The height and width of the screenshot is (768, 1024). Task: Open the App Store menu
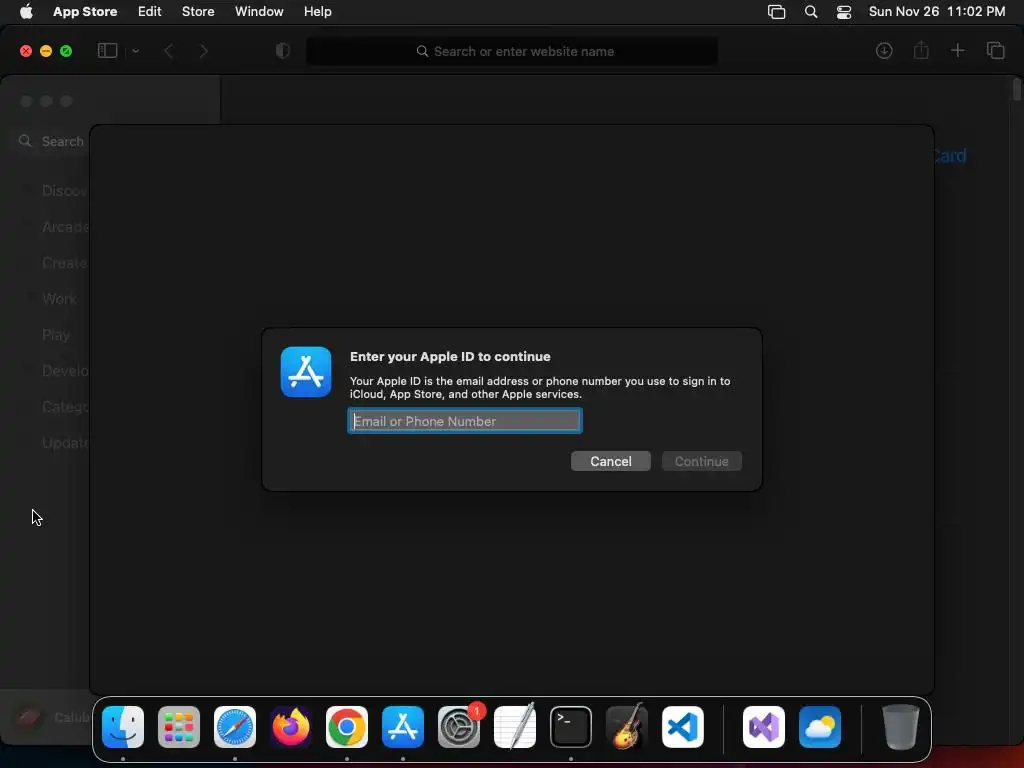85,12
